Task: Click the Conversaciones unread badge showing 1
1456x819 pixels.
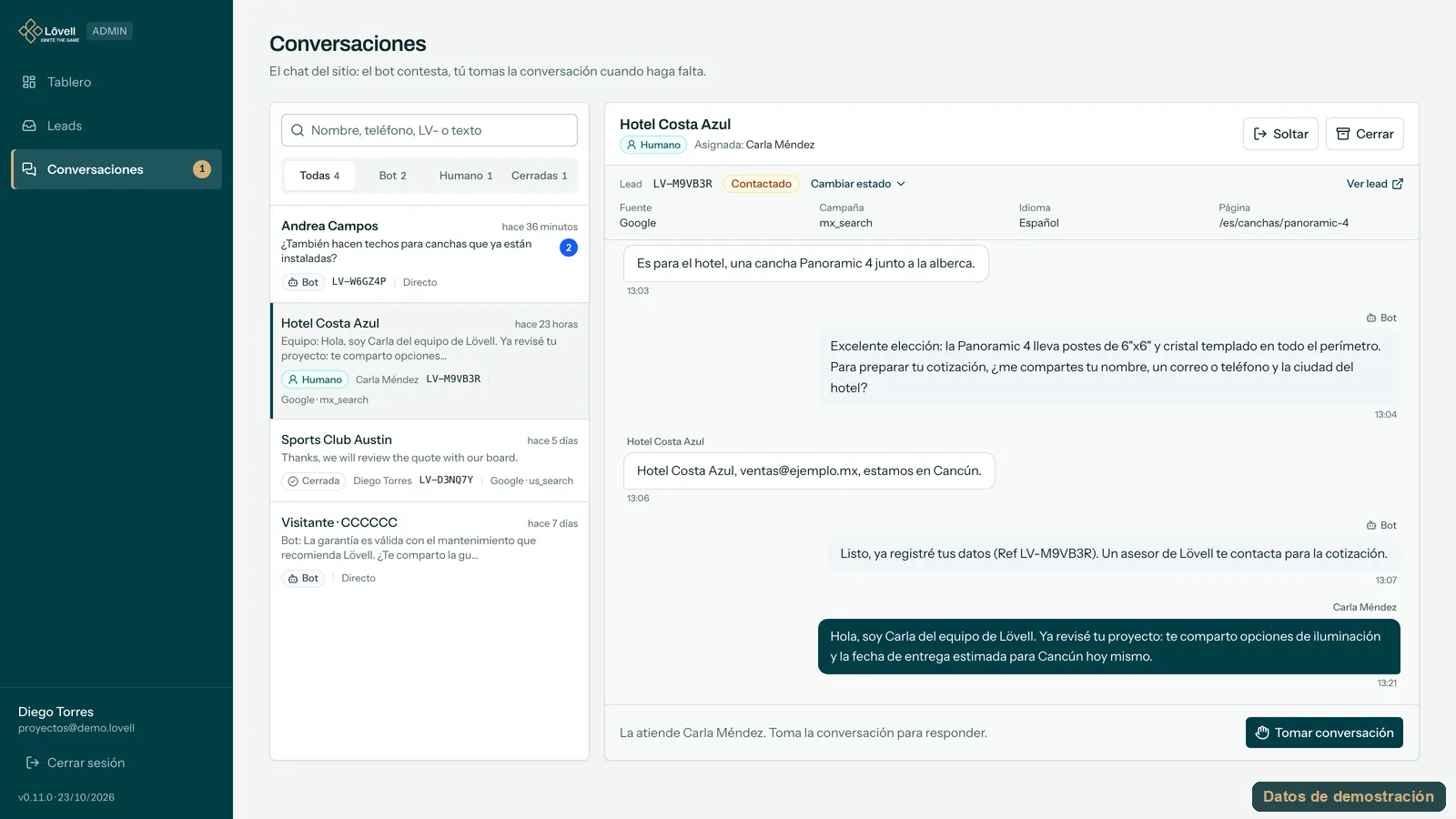Action: pyautogui.click(x=202, y=169)
